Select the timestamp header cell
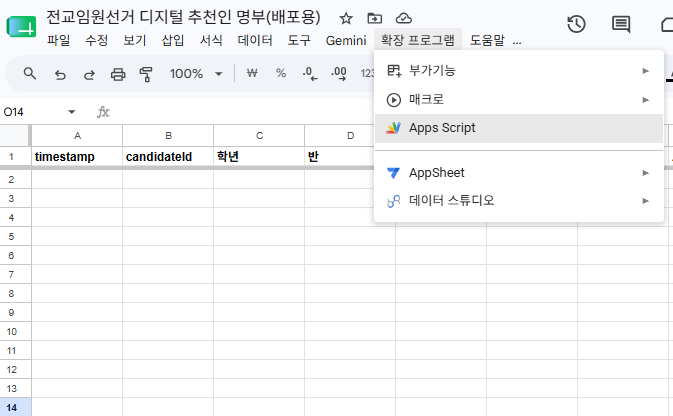673x416 pixels. coord(77,157)
